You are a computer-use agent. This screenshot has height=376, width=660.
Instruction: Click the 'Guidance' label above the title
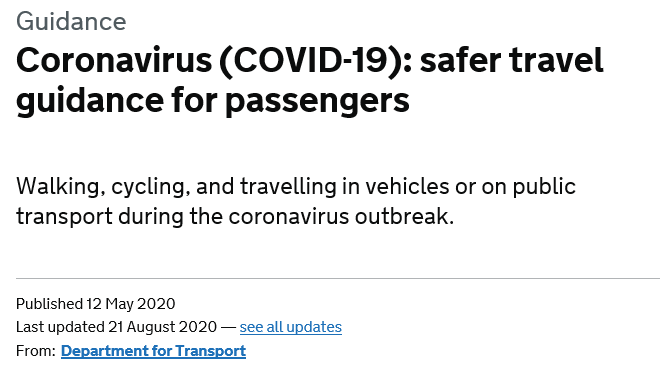pos(71,21)
